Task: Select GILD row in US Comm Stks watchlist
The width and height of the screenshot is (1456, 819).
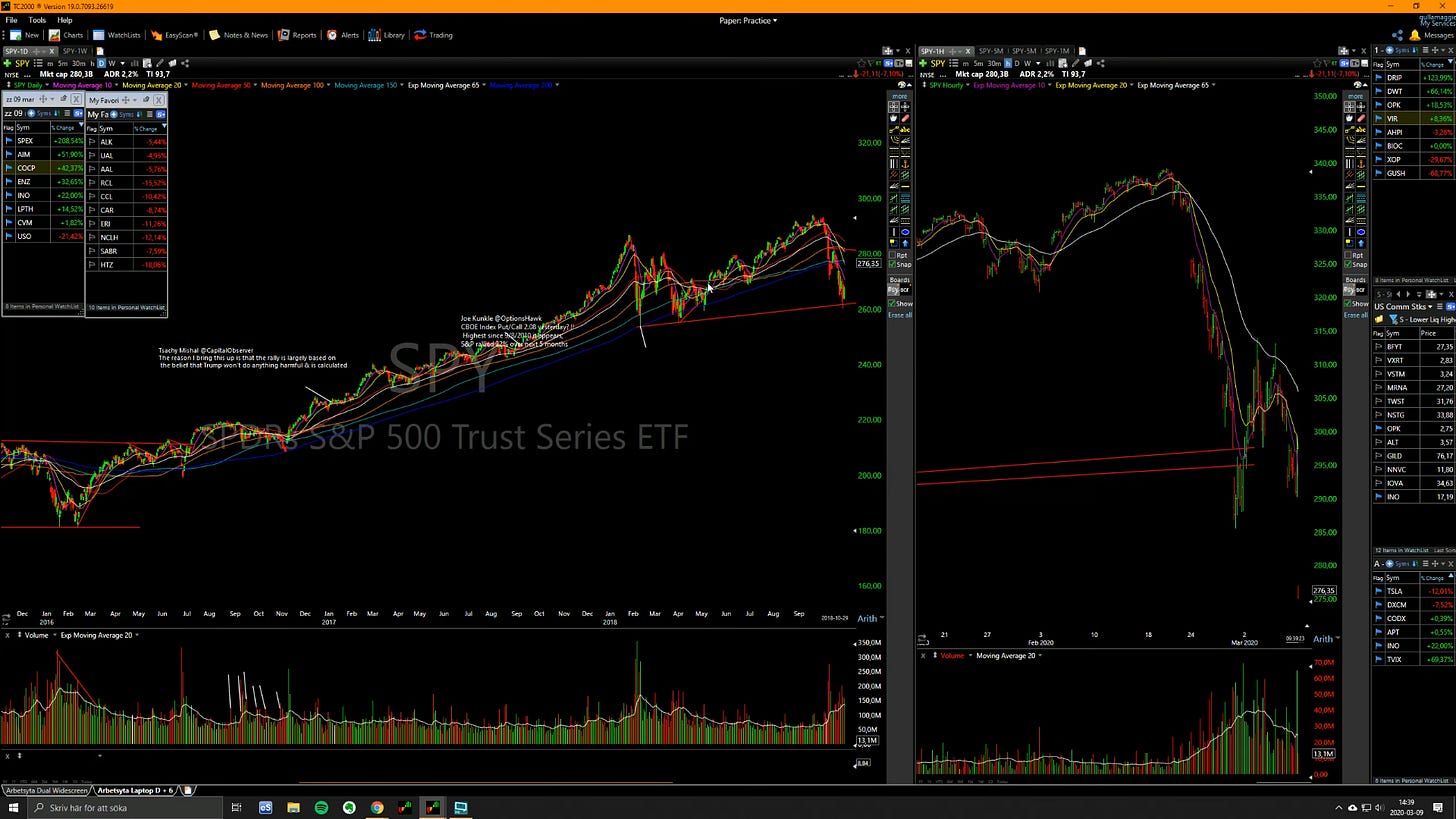Action: click(1414, 456)
